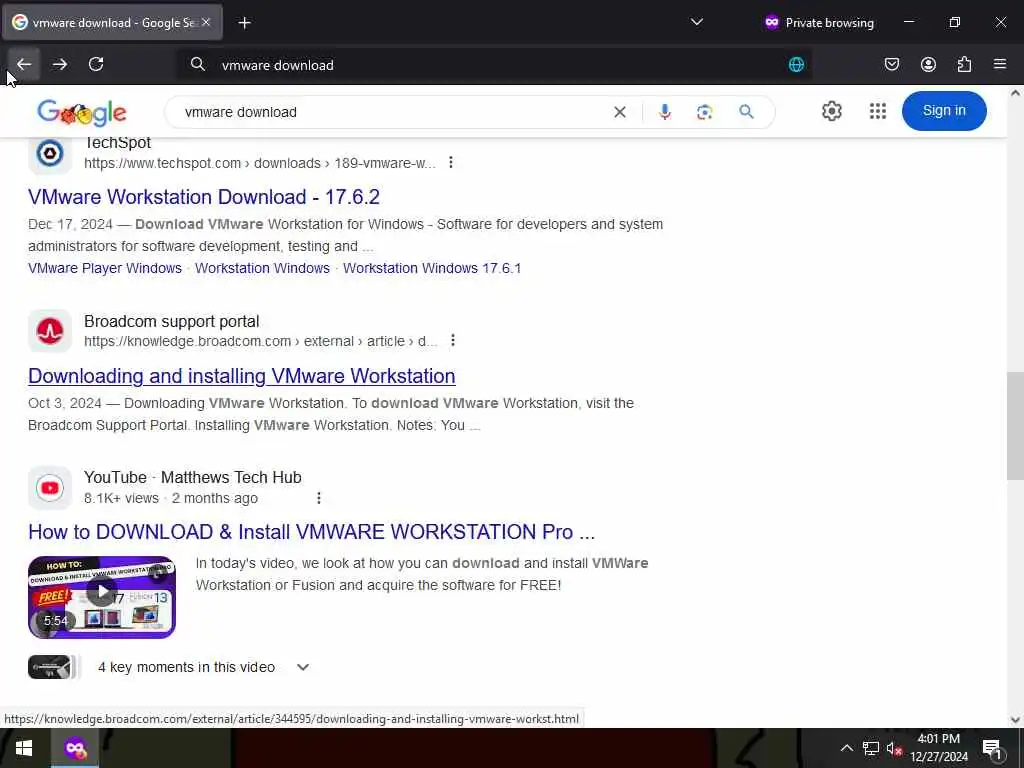Open more options for YouTube result
The height and width of the screenshot is (768, 1024).
319,498
